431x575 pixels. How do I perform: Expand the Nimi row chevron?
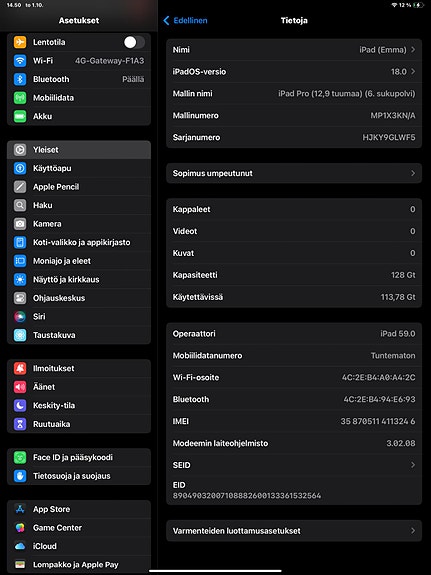413,50
